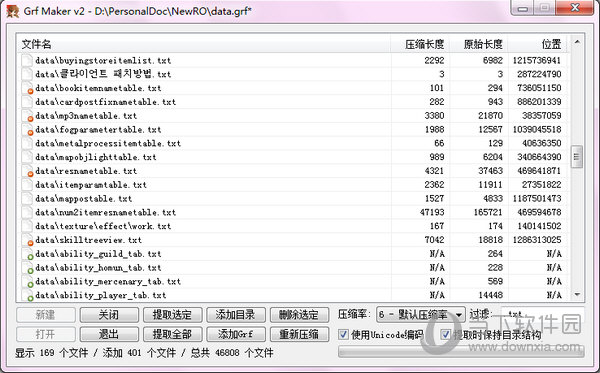Viewport: 600px width, 373px height.
Task: Click the file count status text 显示 169 个文件
Action: (x=52, y=353)
